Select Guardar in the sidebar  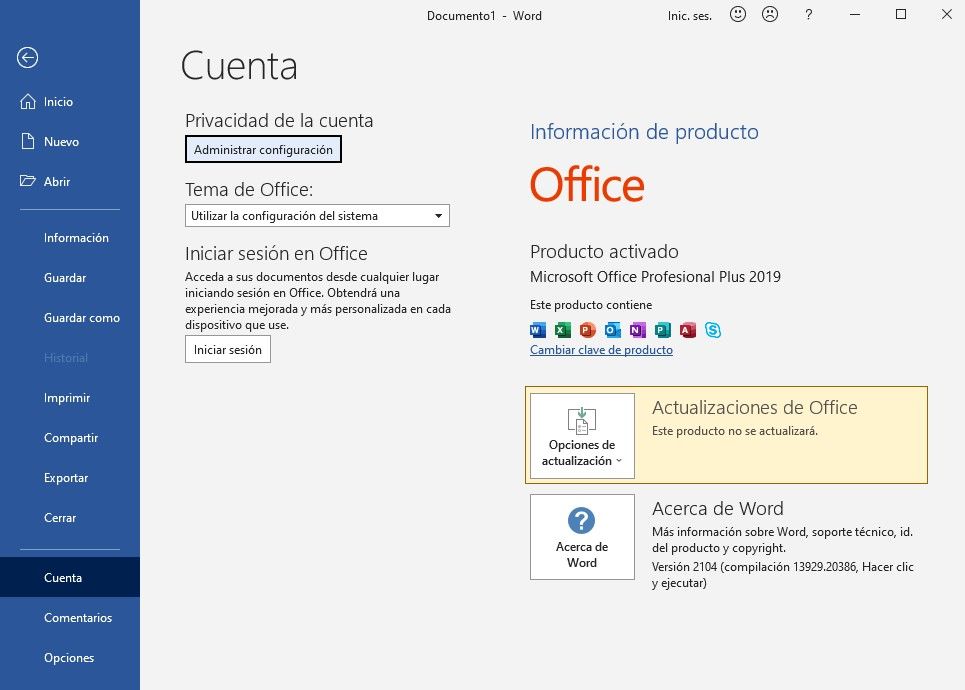tap(65, 278)
